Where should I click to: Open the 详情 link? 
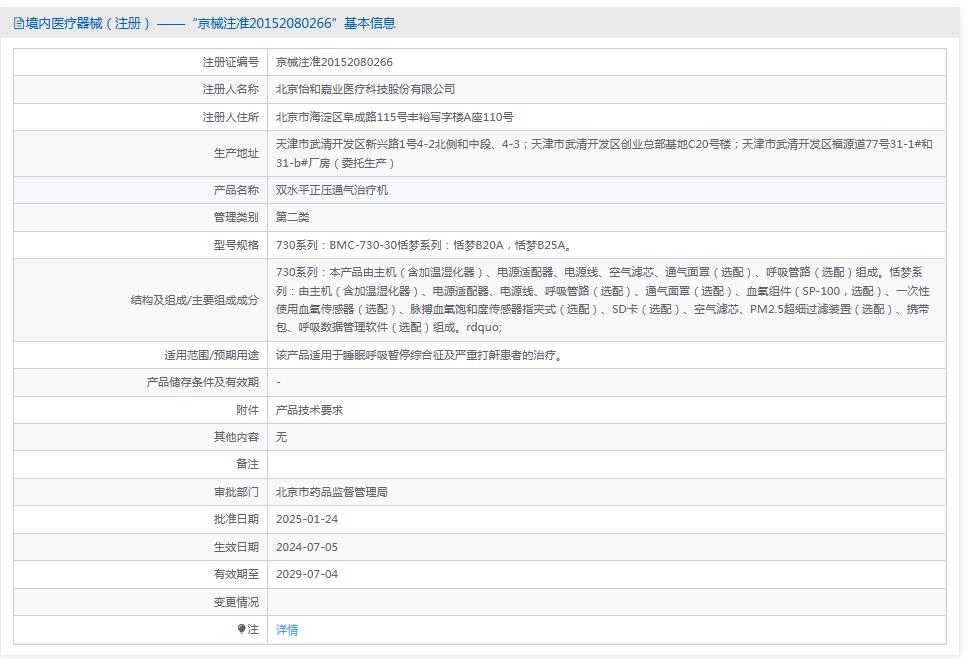[x=286, y=630]
